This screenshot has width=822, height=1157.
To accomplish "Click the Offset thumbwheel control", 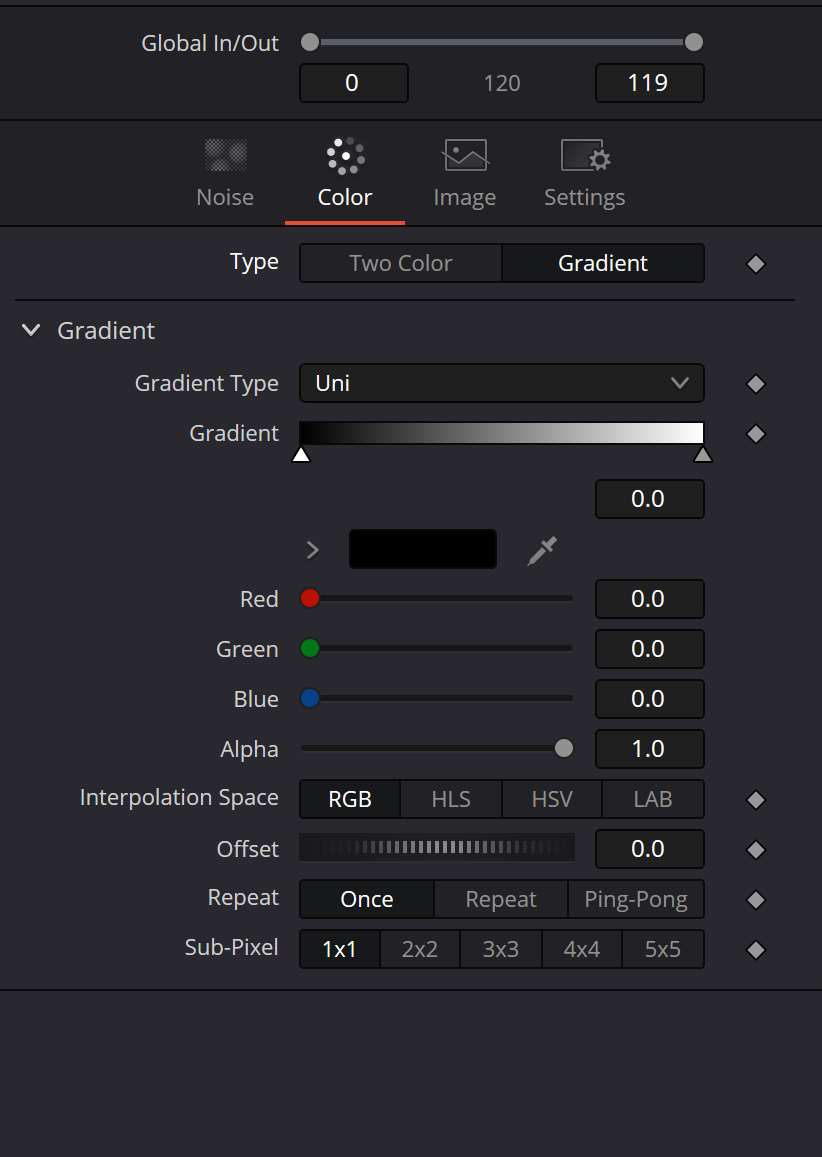I will 437,848.
